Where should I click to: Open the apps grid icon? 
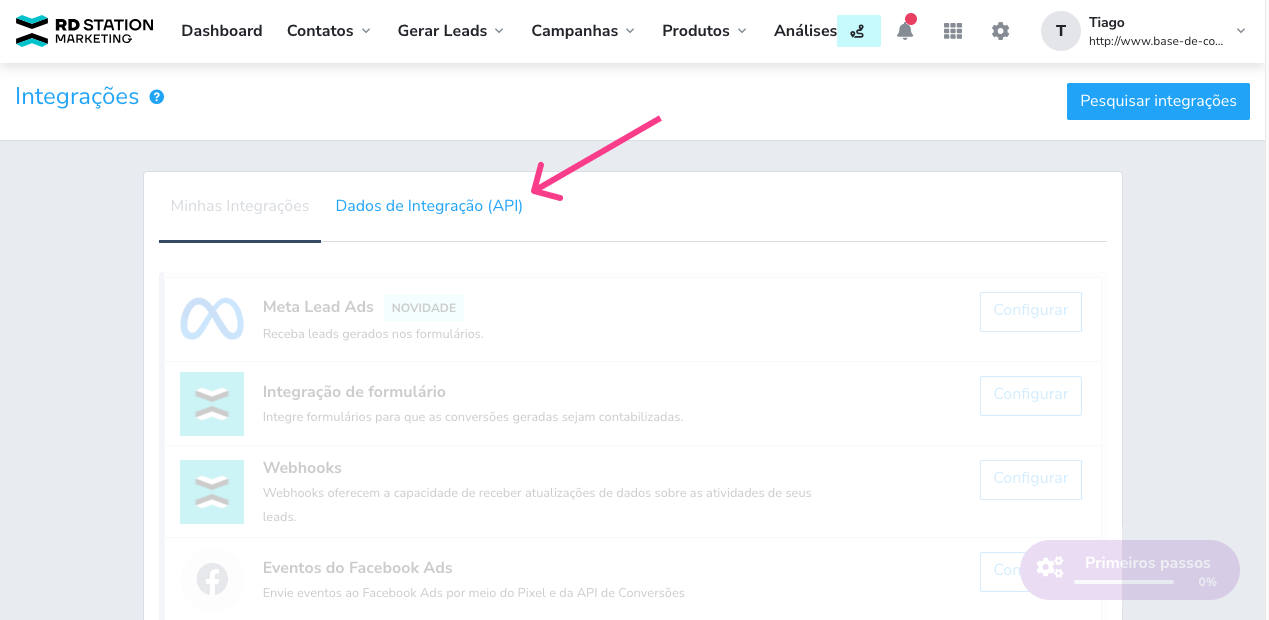[x=953, y=31]
